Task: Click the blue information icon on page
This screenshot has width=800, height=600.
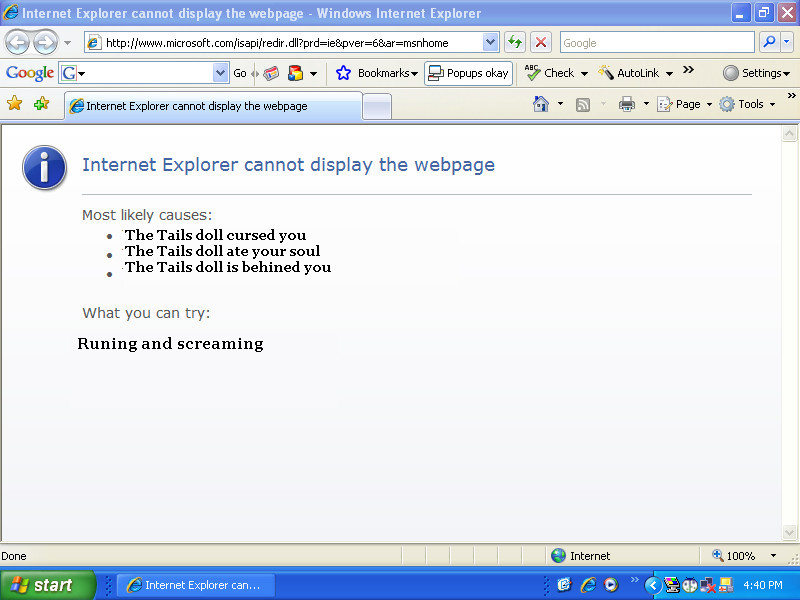Action: point(44,167)
